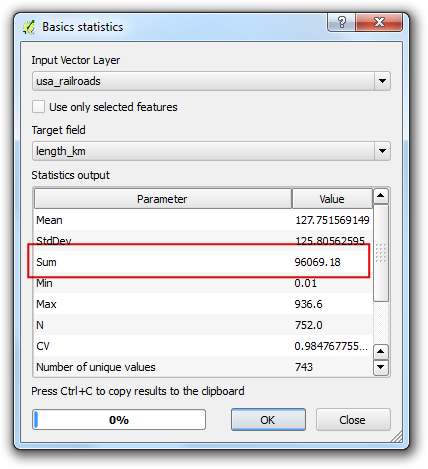
Task: Click the length_km target field combo box
Action: click(x=211, y=151)
